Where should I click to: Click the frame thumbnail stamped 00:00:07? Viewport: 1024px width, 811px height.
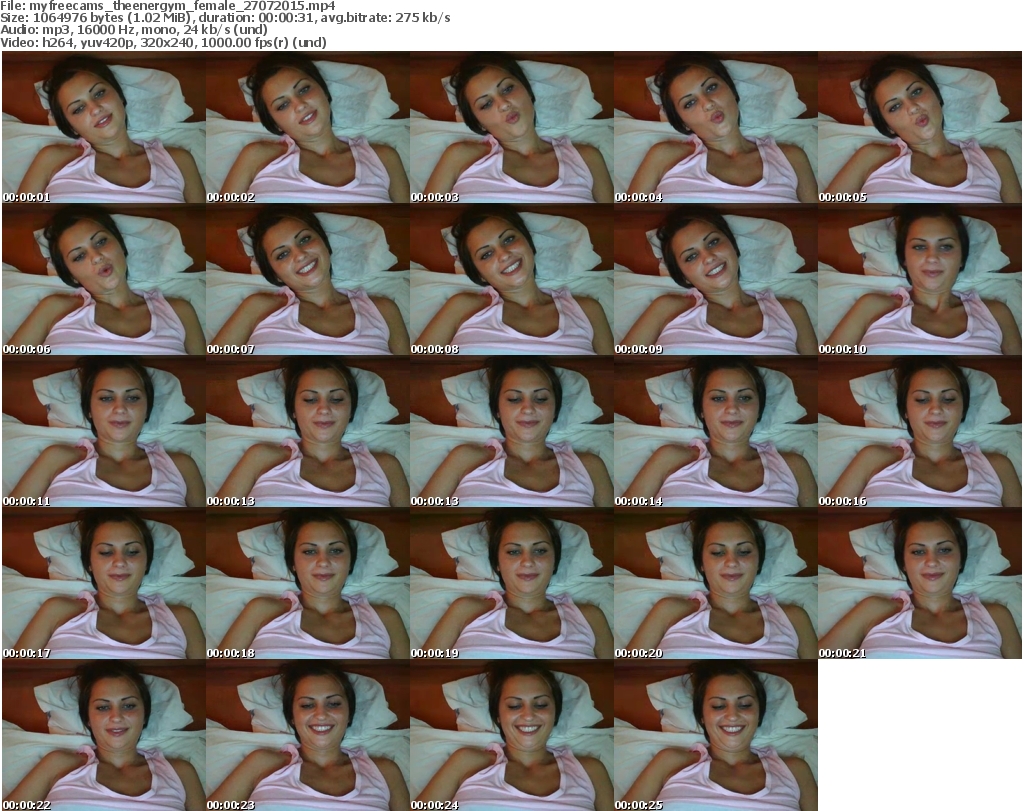[x=308, y=279]
